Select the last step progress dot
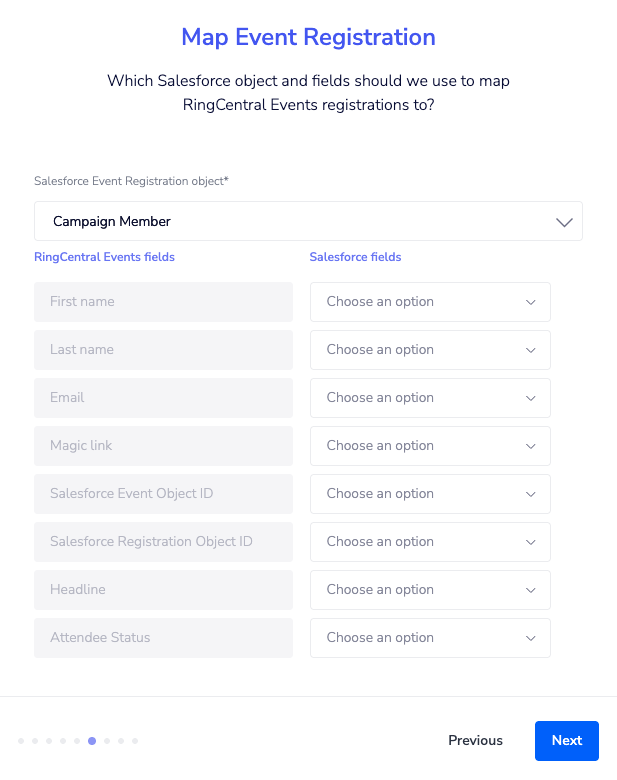Viewport: 617px width, 780px height. tap(135, 741)
